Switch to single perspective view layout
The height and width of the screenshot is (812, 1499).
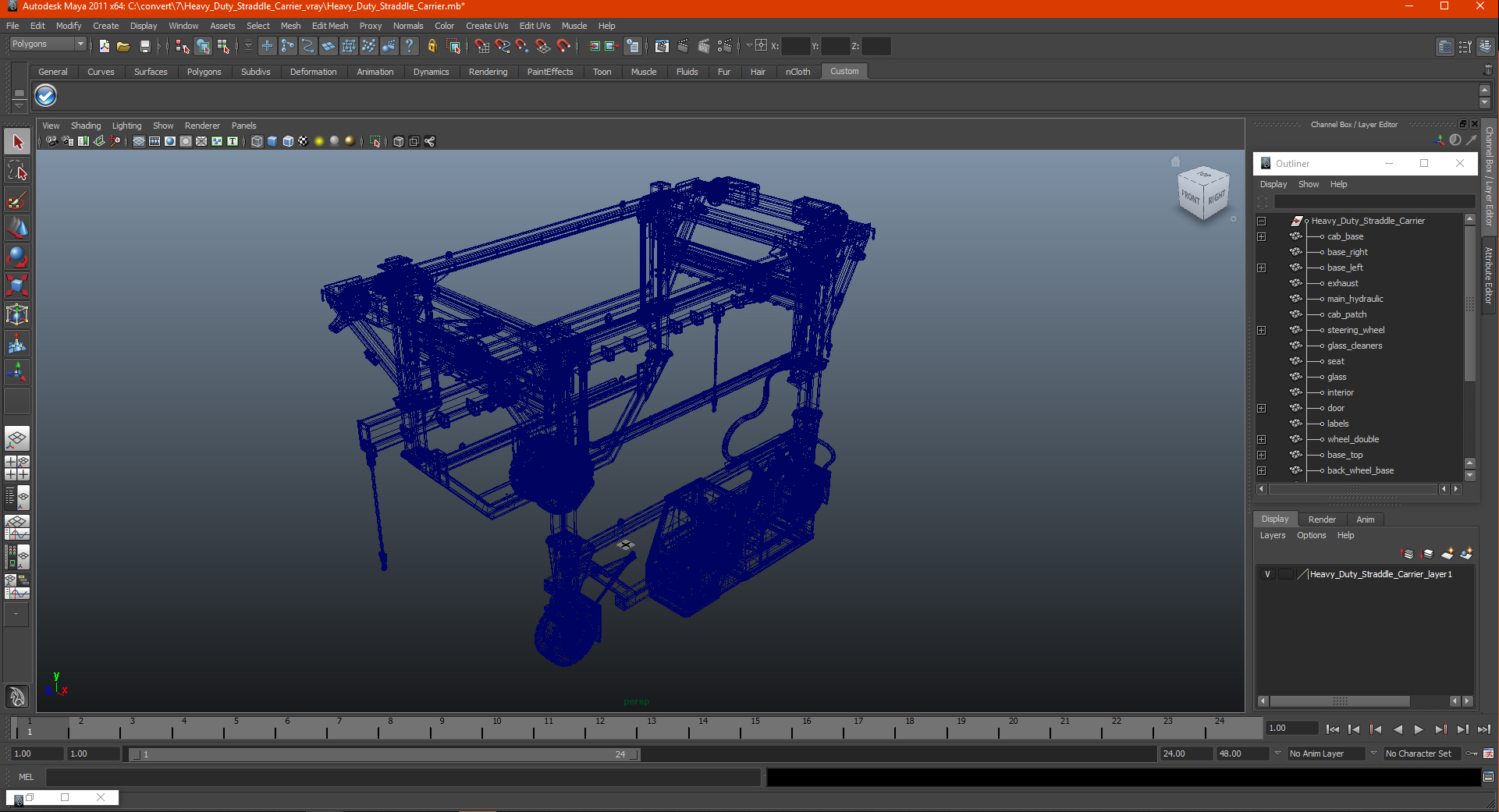point(17,439)
